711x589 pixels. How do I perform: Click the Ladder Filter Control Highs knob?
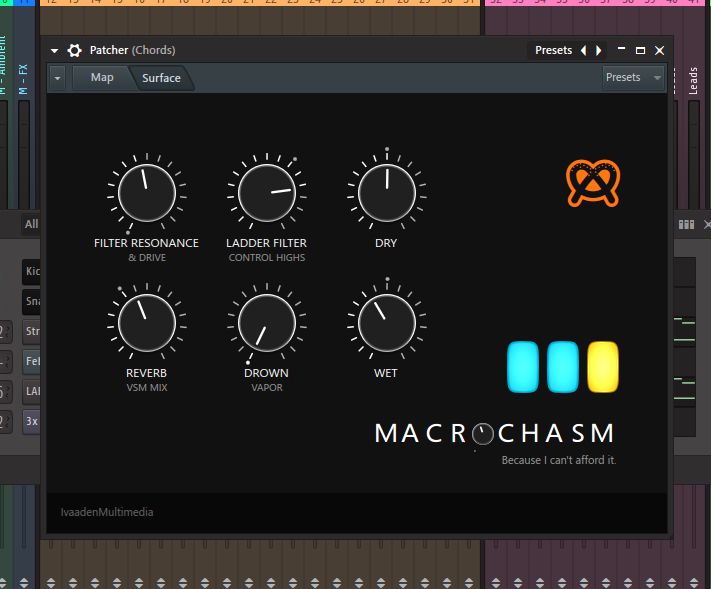pyautogui.click(x=267, y=193)
